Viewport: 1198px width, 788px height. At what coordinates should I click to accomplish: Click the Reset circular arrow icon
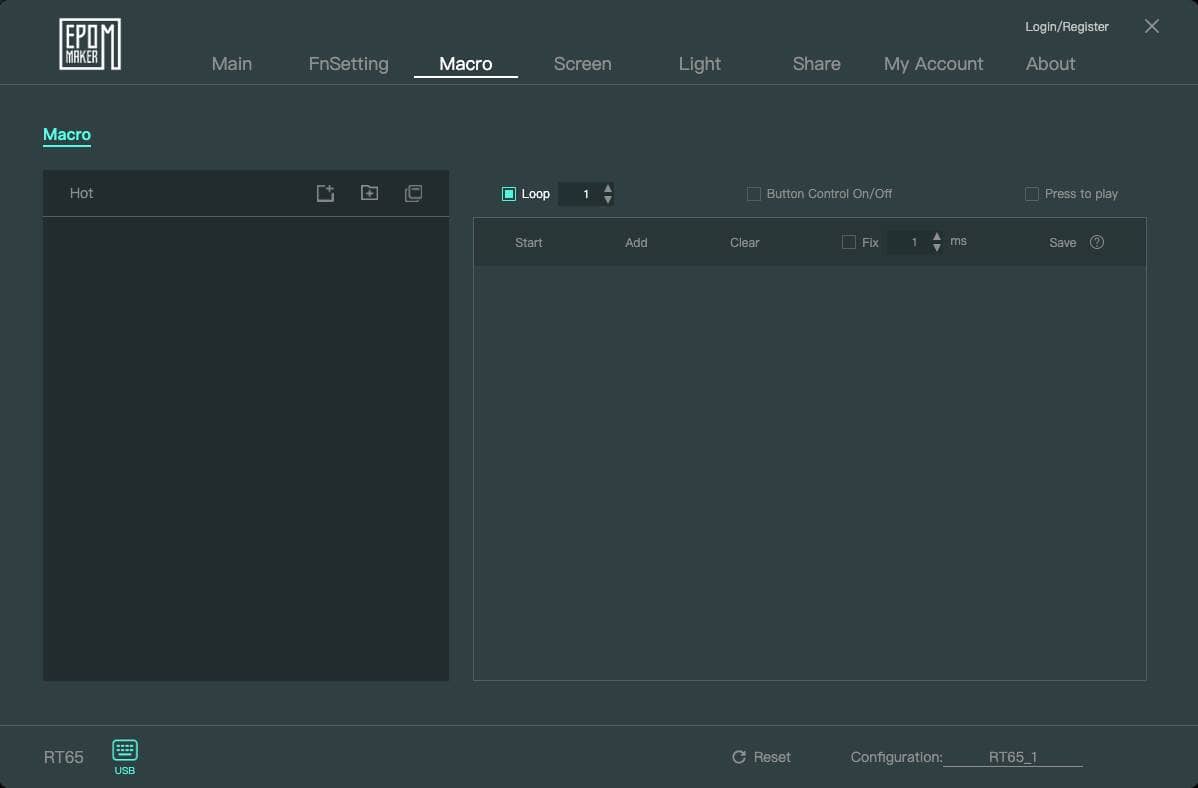pyautogui.click(x=739, y=757)
